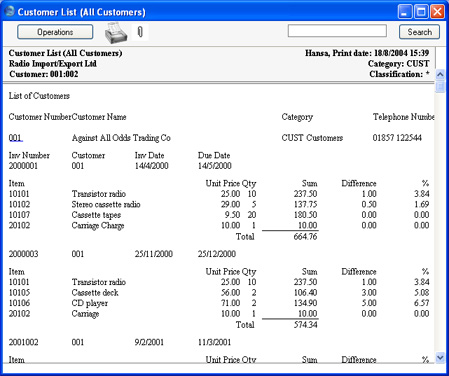Click unit price 9.50

click(232, 215)
